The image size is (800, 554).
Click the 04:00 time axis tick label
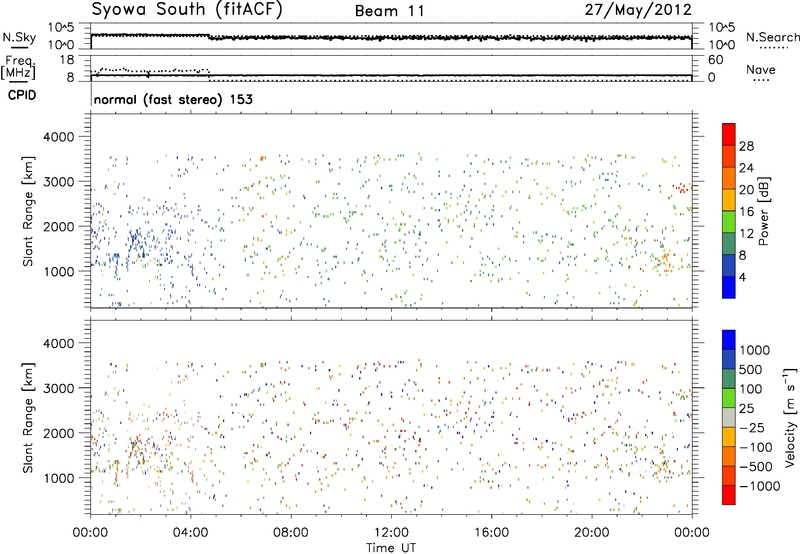coord(191,533)
